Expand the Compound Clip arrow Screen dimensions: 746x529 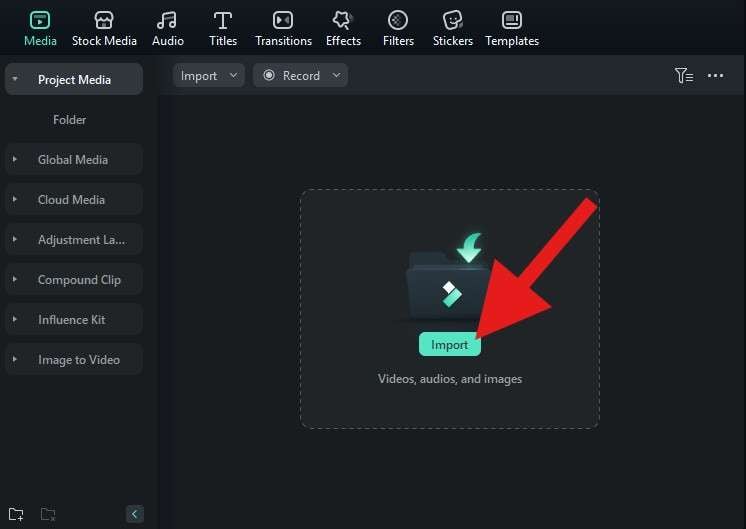point(15,279)
